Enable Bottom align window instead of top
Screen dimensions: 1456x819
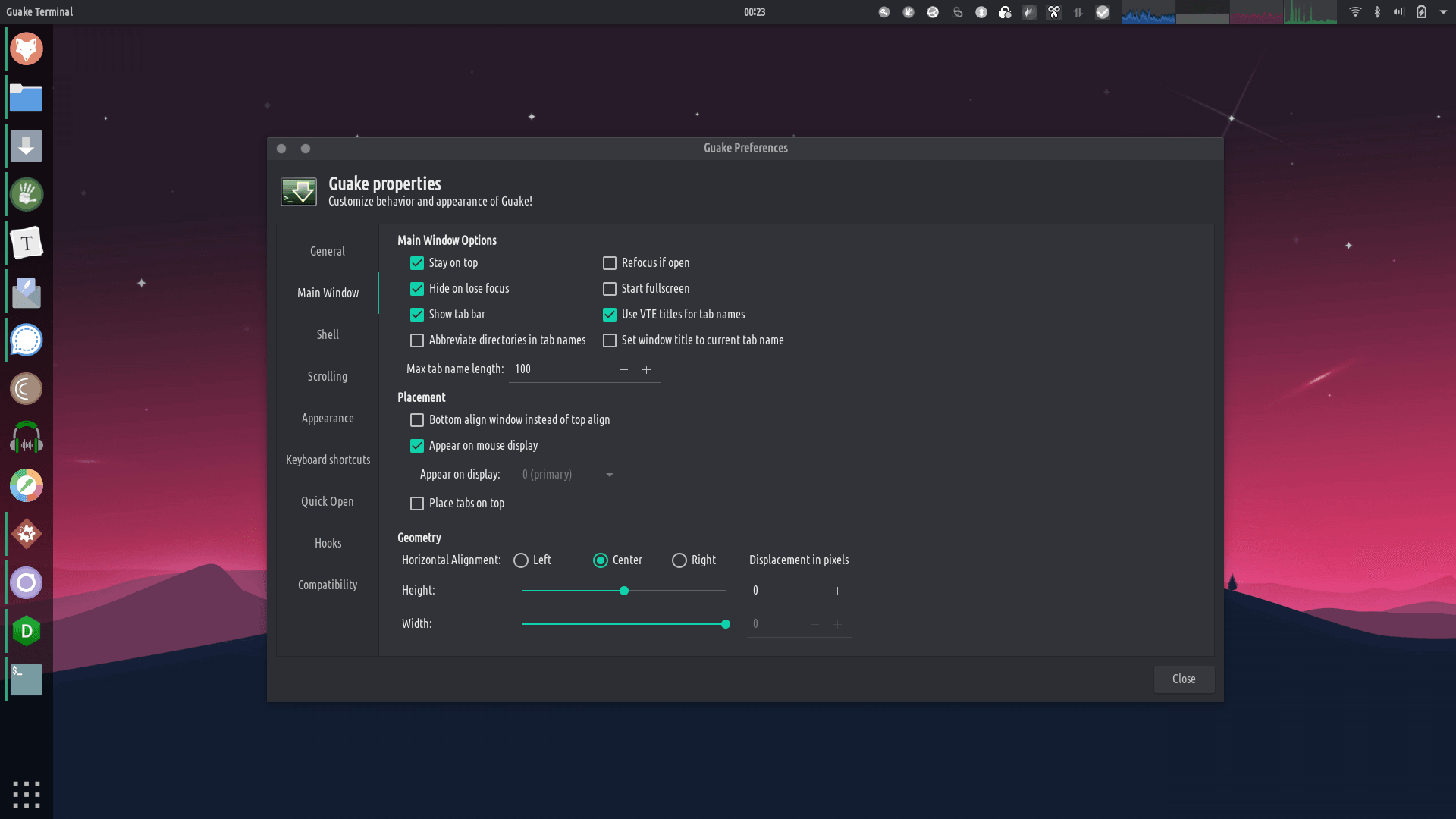click(x=417, y=419)
